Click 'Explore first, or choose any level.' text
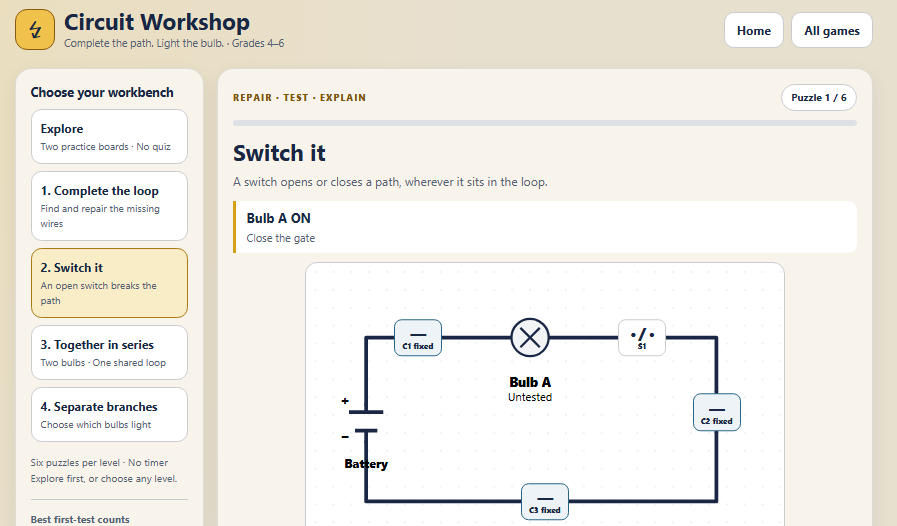The width and height of the screenshot is (897, 526). click(104, 478)
